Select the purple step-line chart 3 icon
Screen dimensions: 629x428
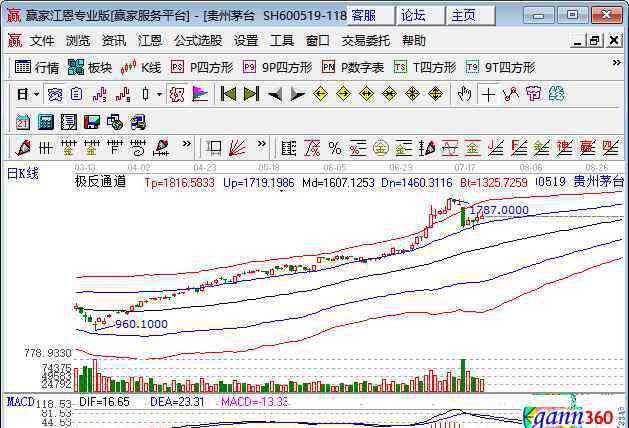point(99,95)
